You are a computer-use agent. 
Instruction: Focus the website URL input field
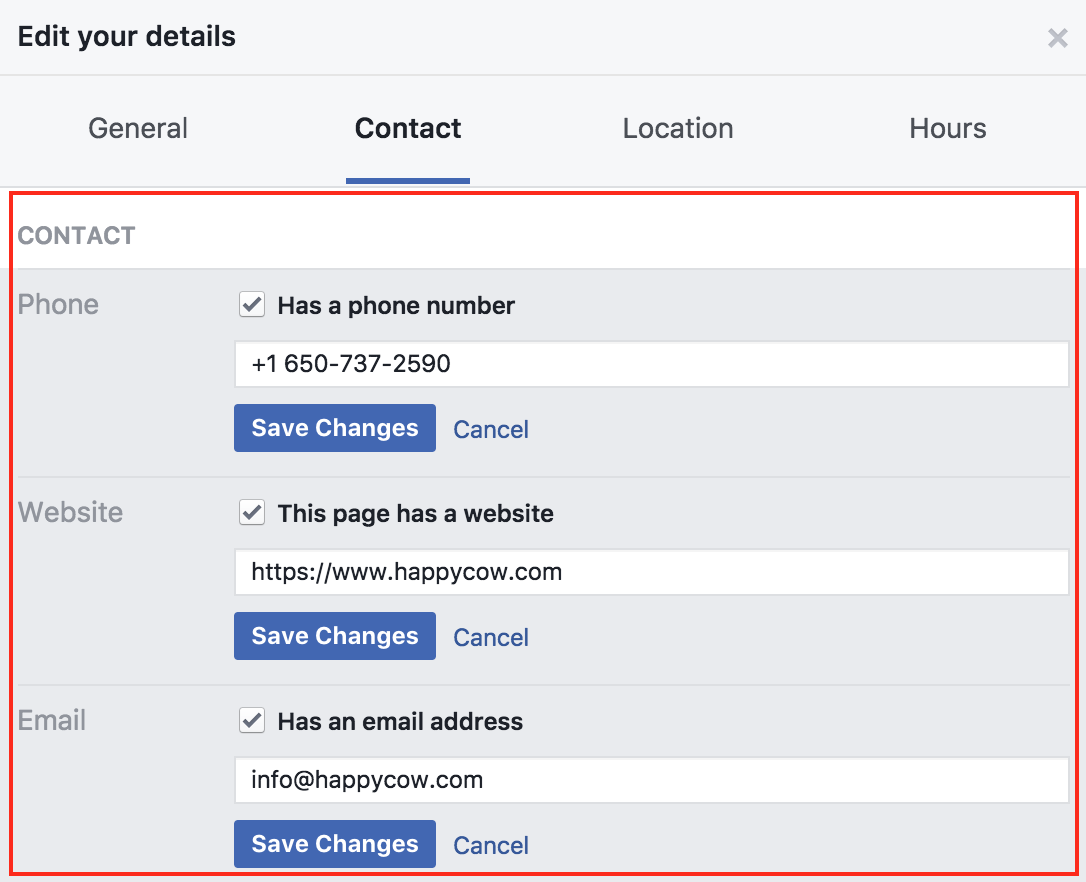pos(652,572)
